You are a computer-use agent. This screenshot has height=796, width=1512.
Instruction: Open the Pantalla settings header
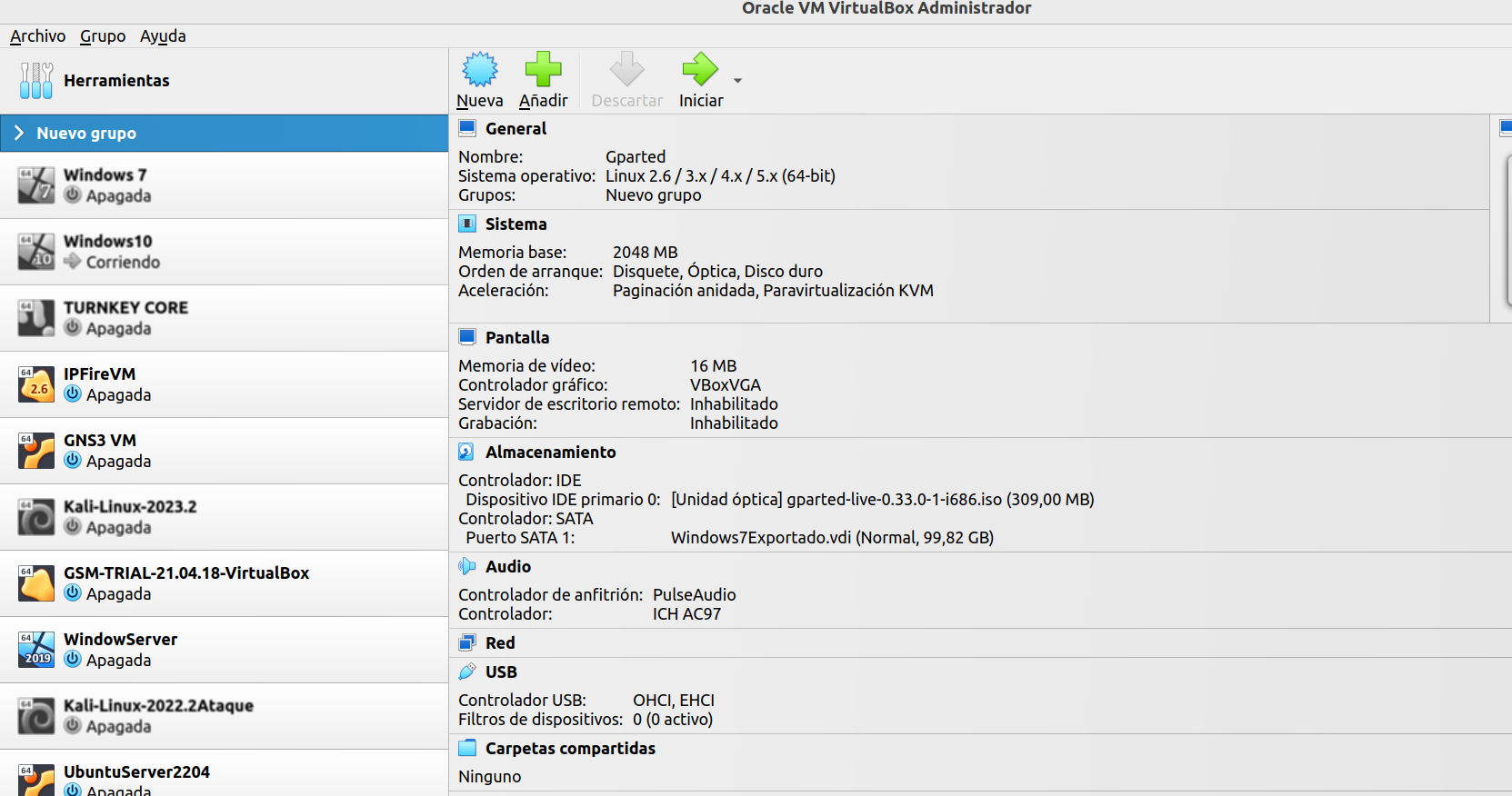[516, 337]
